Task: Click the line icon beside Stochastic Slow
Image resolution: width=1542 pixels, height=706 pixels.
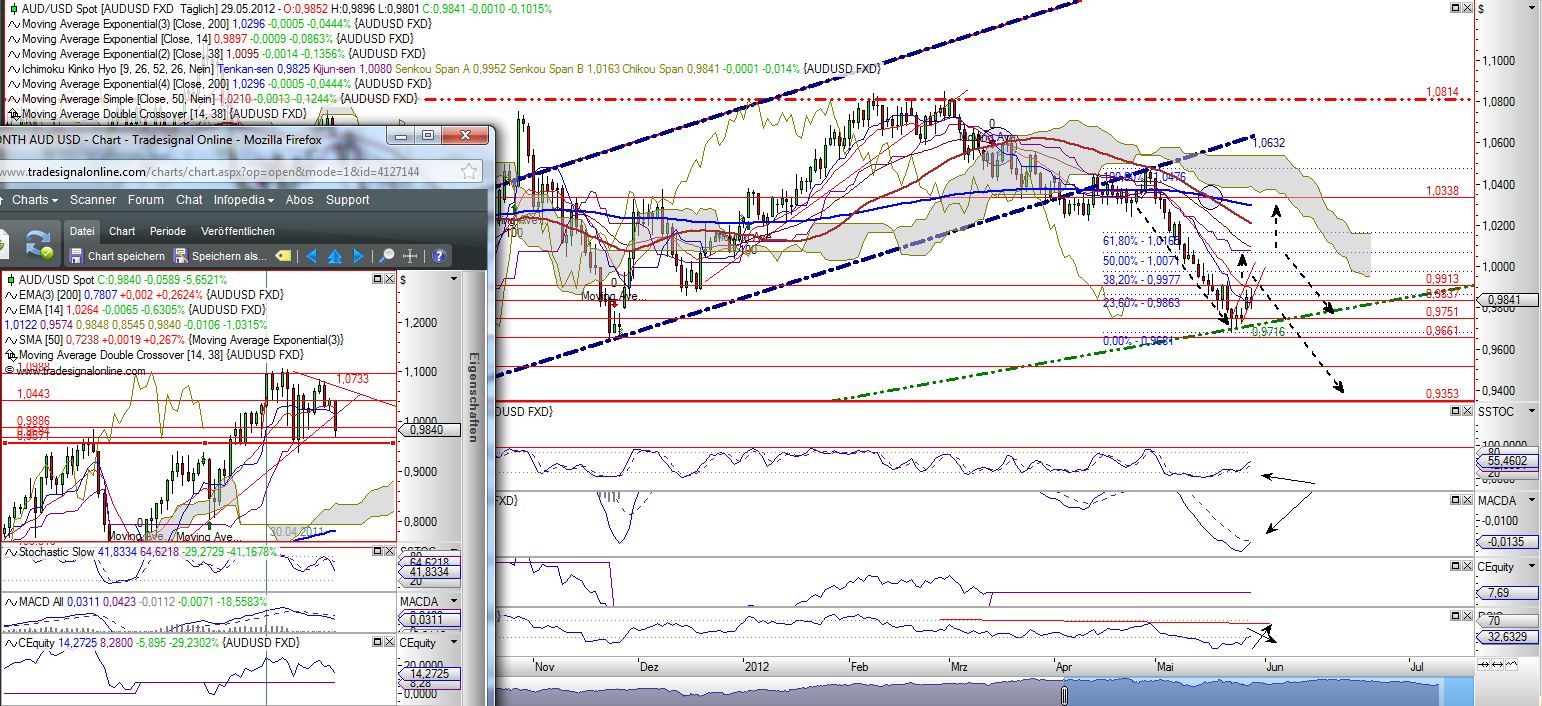Action: click(11, 552)
